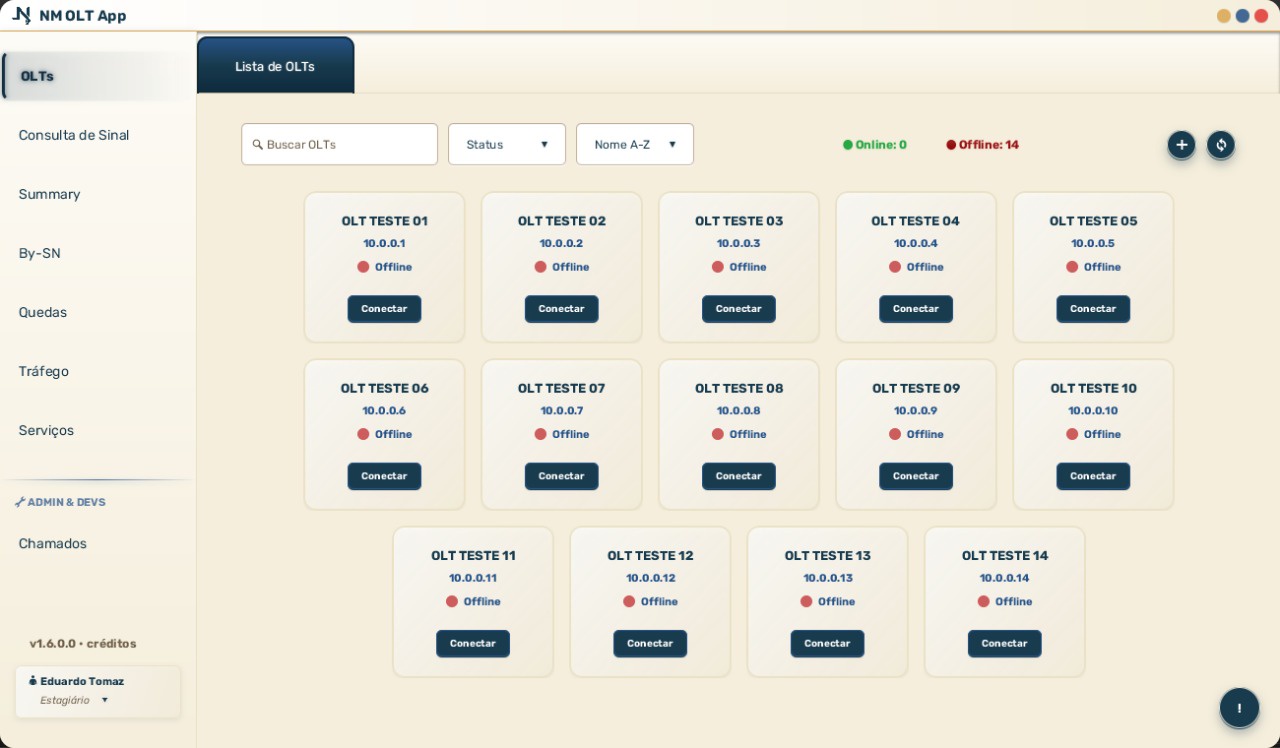Click red status dot on OLT TESTE 08
Viewport: 1280px width, 748px height.
click(718, 434)
